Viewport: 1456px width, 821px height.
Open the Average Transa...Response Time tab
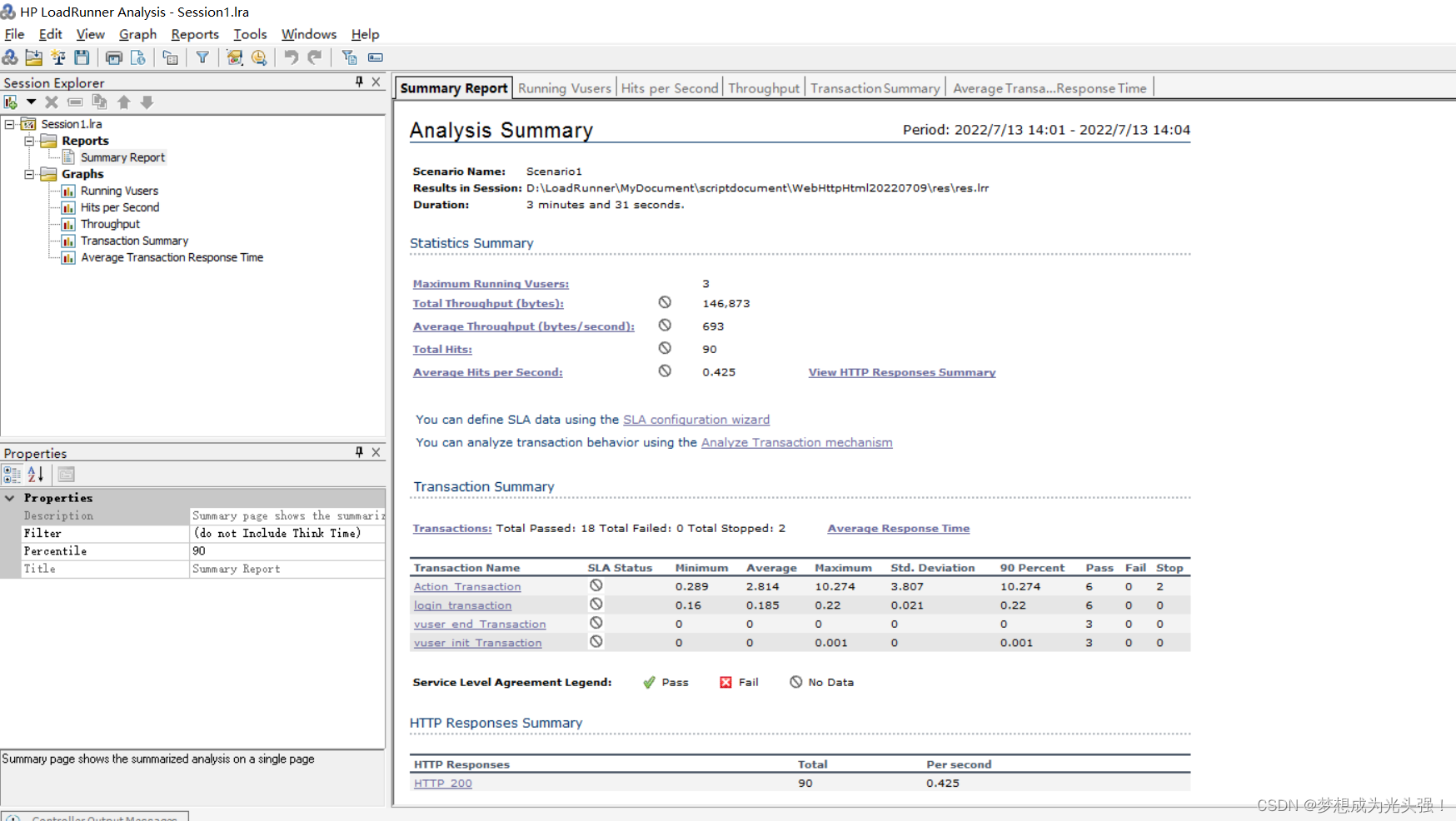click(1050, 88)
